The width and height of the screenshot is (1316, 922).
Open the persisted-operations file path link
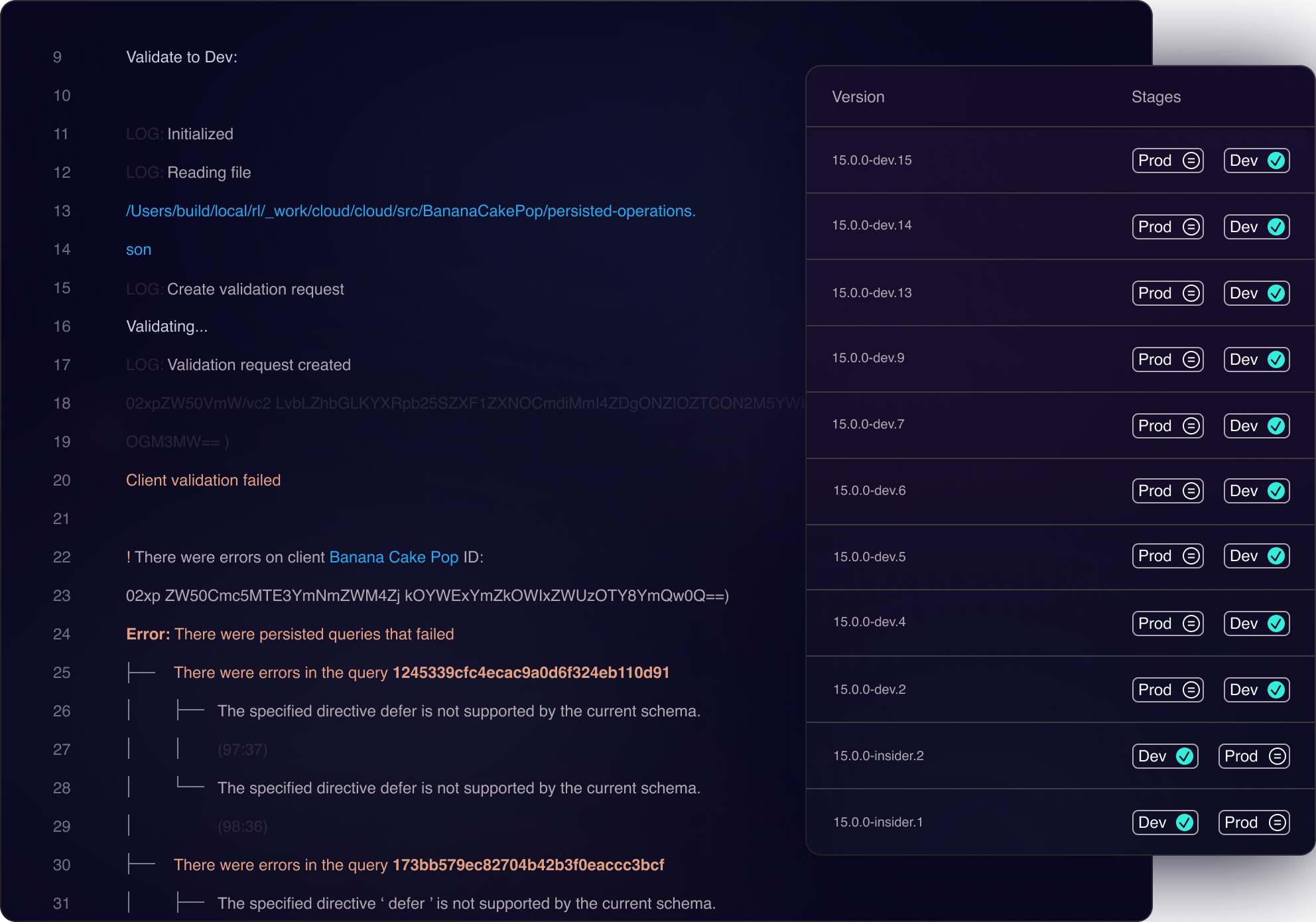[x=410, y=211]
